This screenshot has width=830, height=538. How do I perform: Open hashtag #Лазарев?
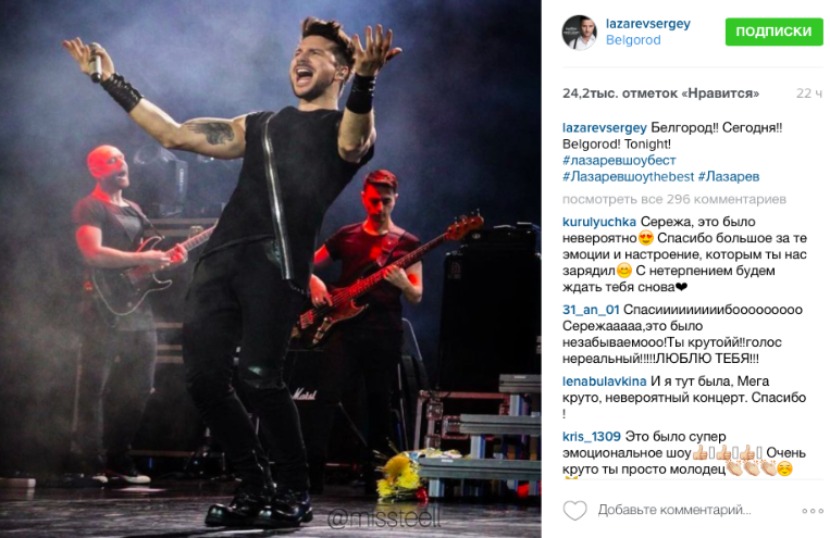[x=729, y=176]
